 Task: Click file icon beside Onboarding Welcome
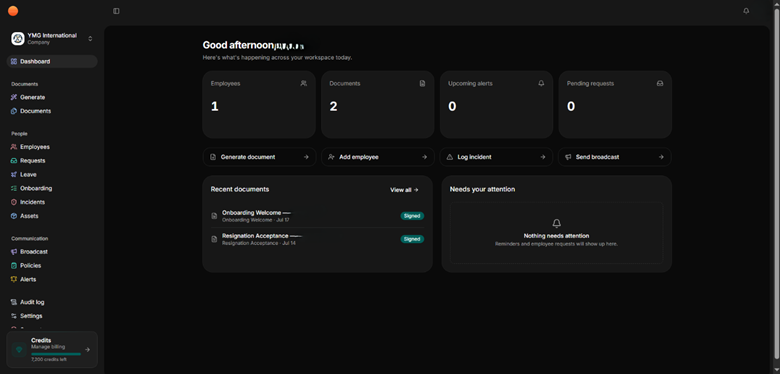pos(214,216)
